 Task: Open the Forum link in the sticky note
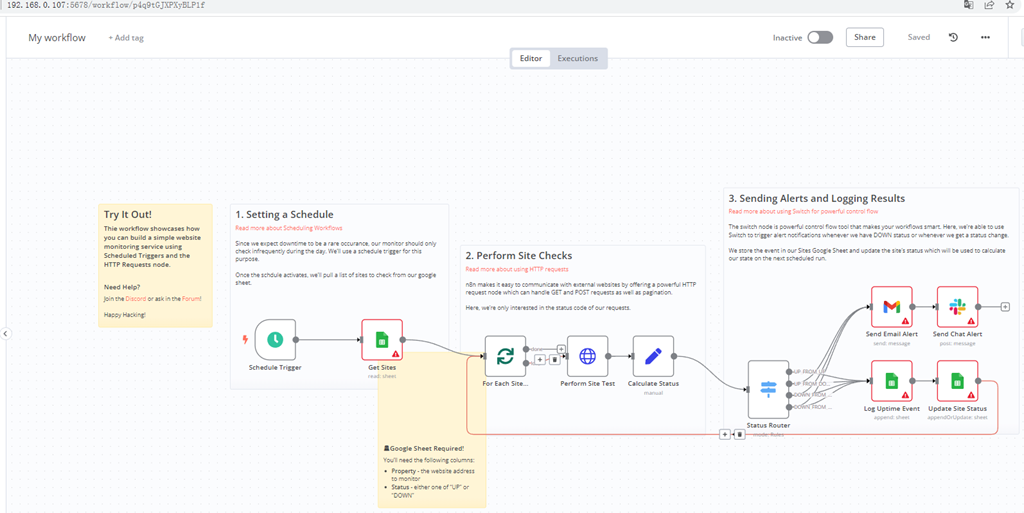(191, 298)
